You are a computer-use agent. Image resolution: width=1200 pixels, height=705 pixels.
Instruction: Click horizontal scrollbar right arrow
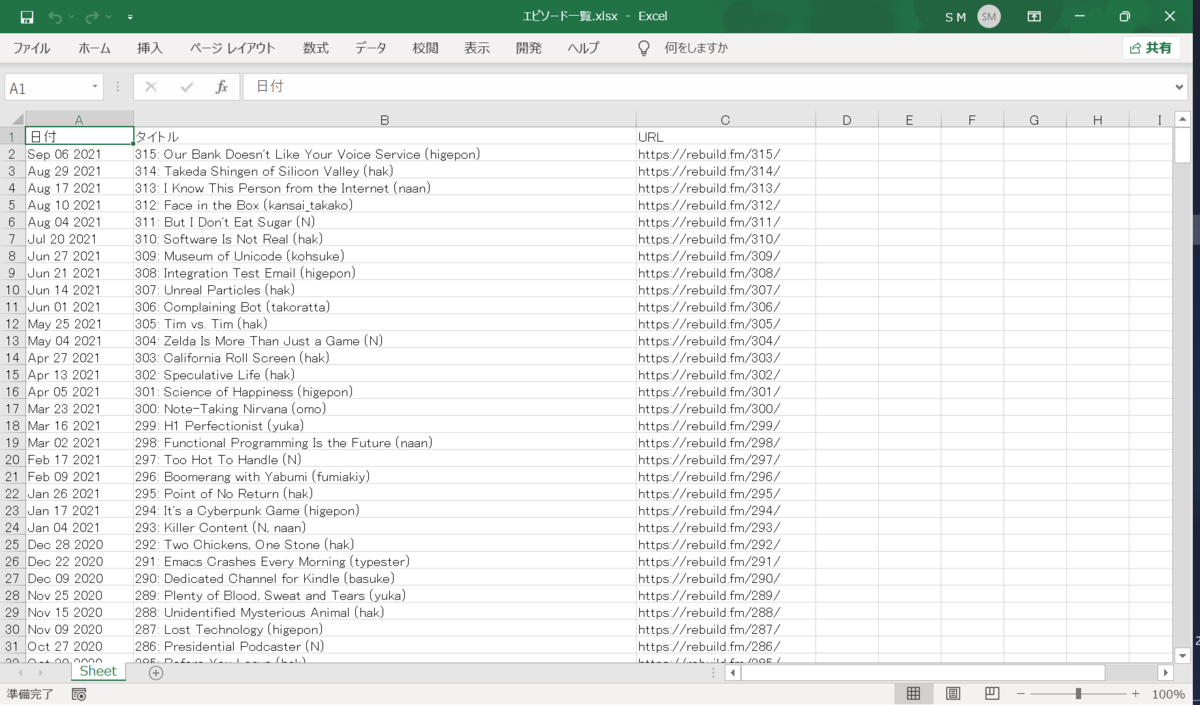tap(1165, 673)
